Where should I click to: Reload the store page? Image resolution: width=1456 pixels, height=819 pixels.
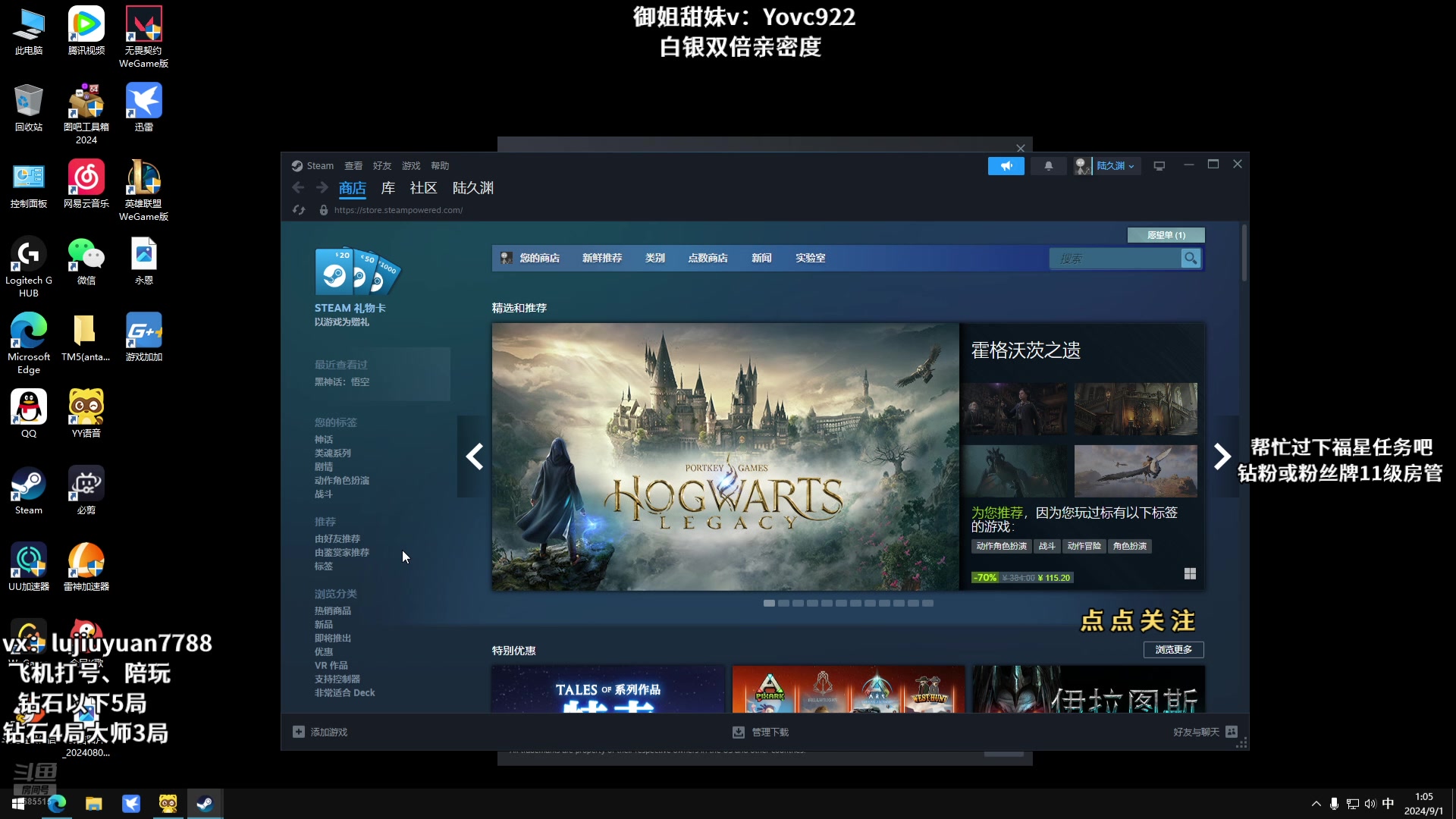pyautogui.click(x=299, y=210)
